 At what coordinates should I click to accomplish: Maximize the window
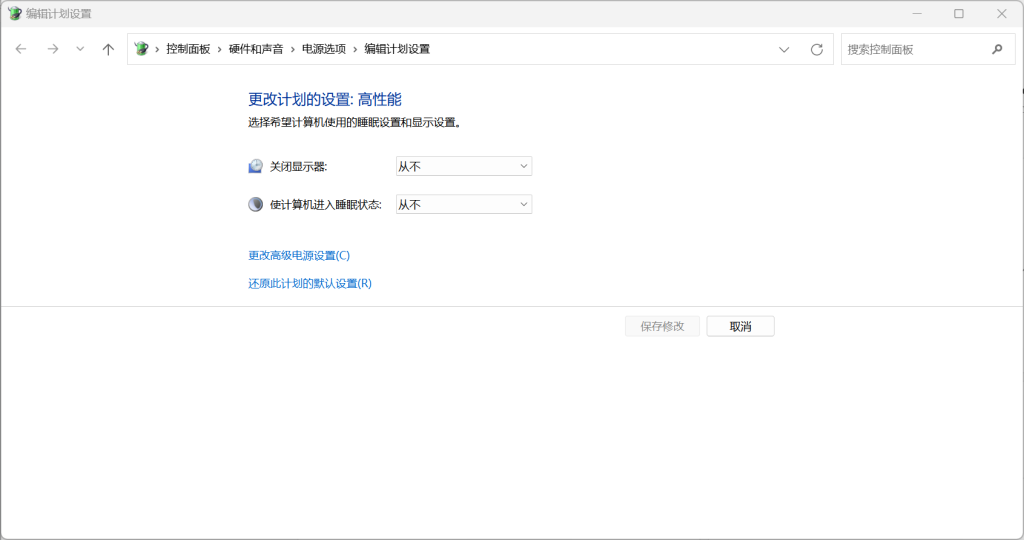[x=959, y=14]
